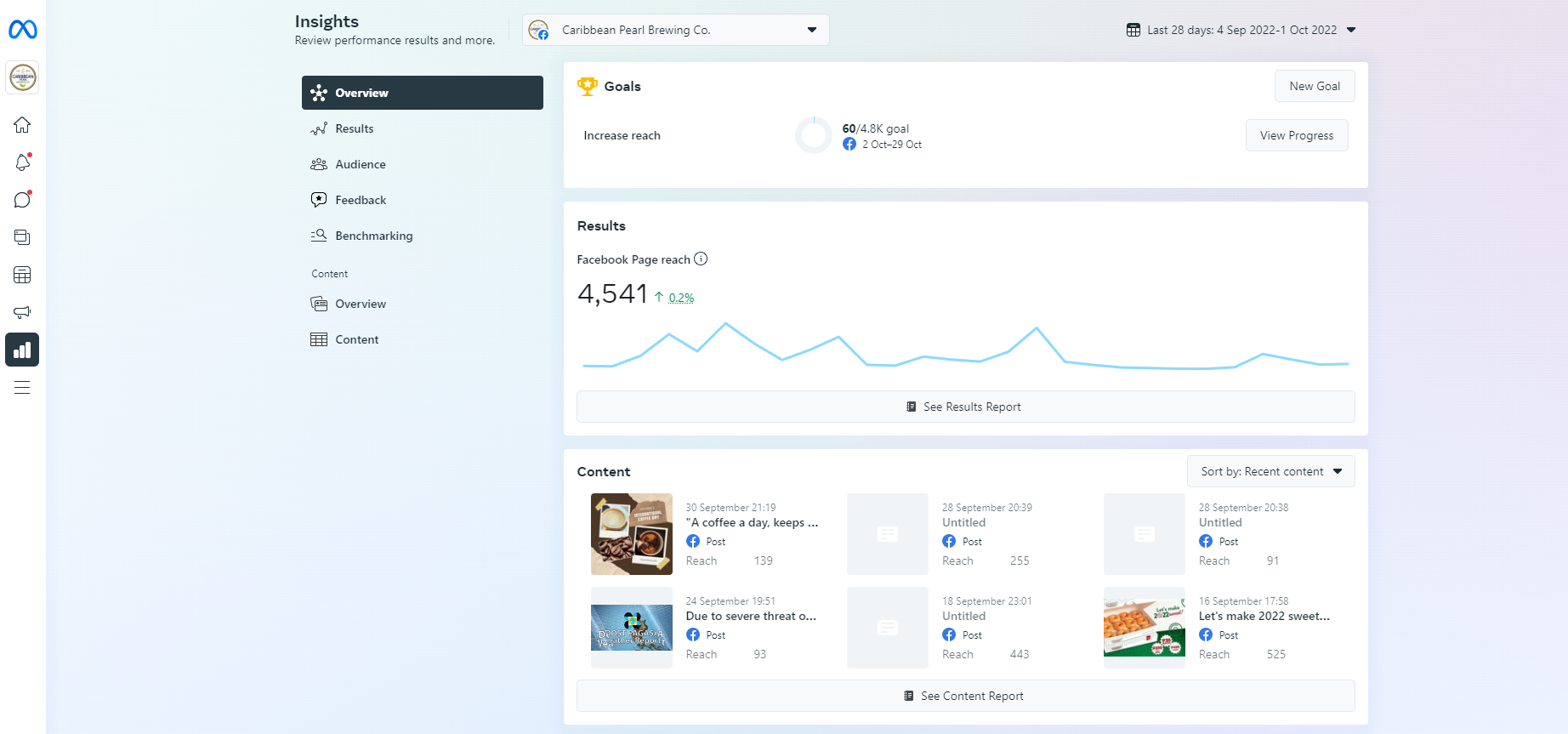Viewport: 1568px width, 734px height.
Task: Click reach value 255 on 28 September post
Action: point(1020,561)
